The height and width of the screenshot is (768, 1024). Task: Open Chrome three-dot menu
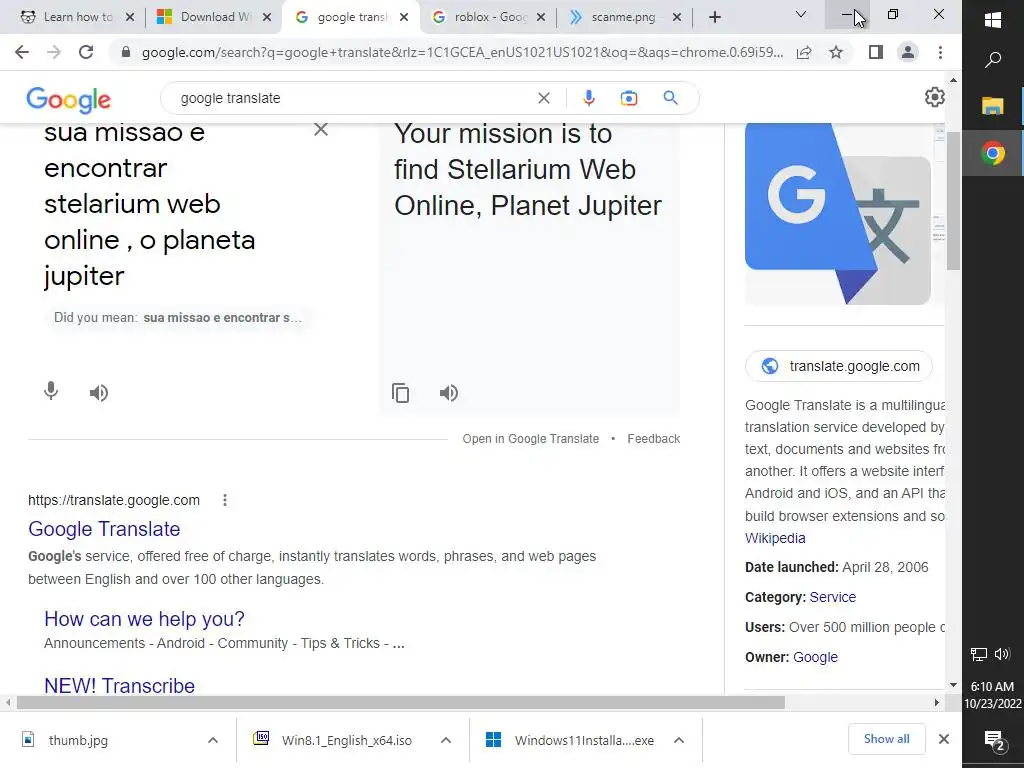940,52
